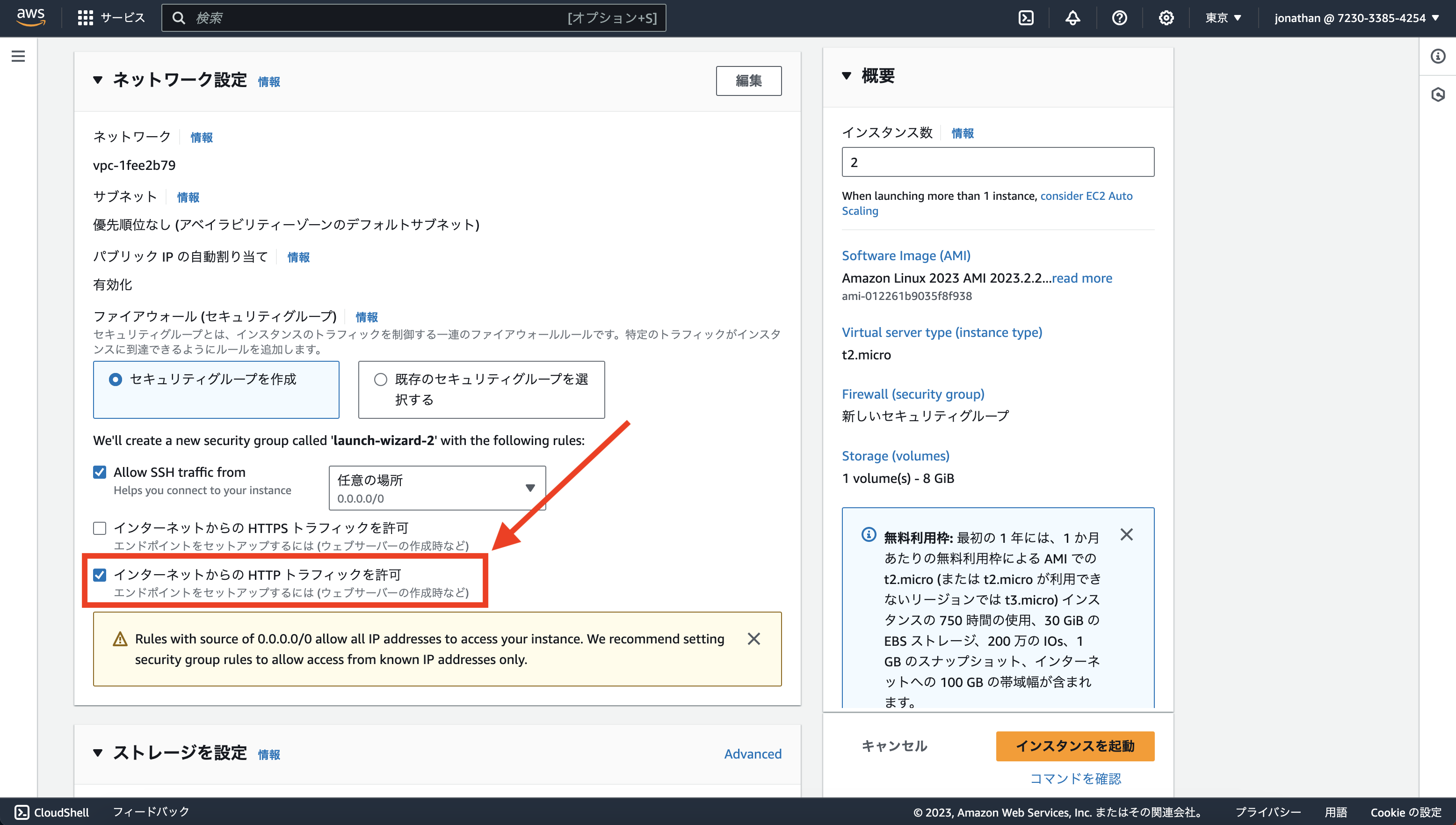This screenshot has height=825, width=1456.
Task: Open the info panel icon on right edge
Action: click(x=1438, y=56)
